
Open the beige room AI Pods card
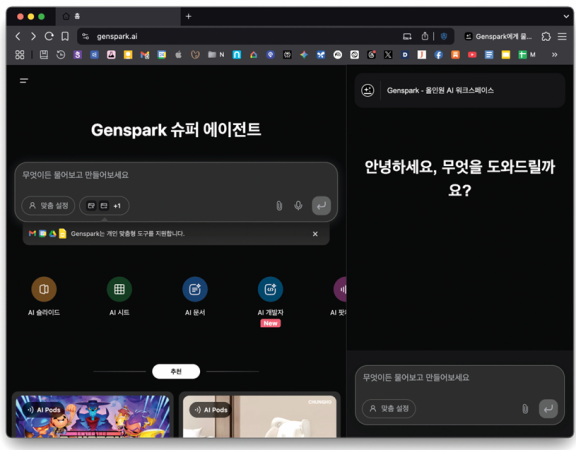260,416
